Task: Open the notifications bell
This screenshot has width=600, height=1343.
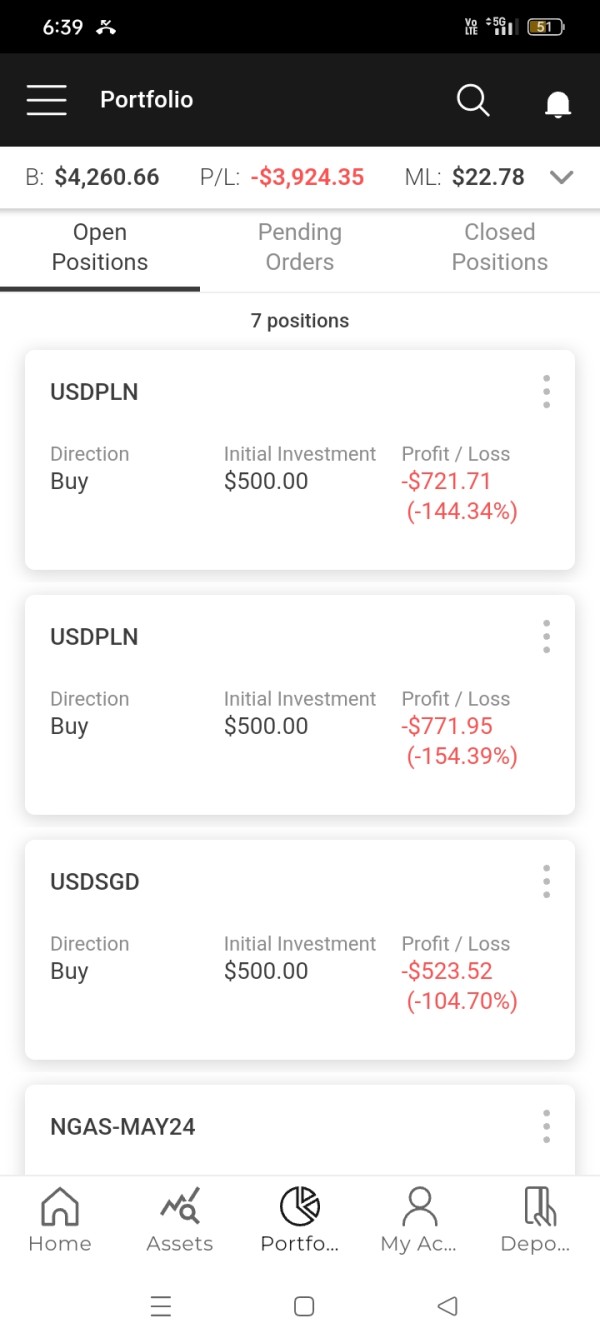Action: pyautogui.click(x=557, y=103)
